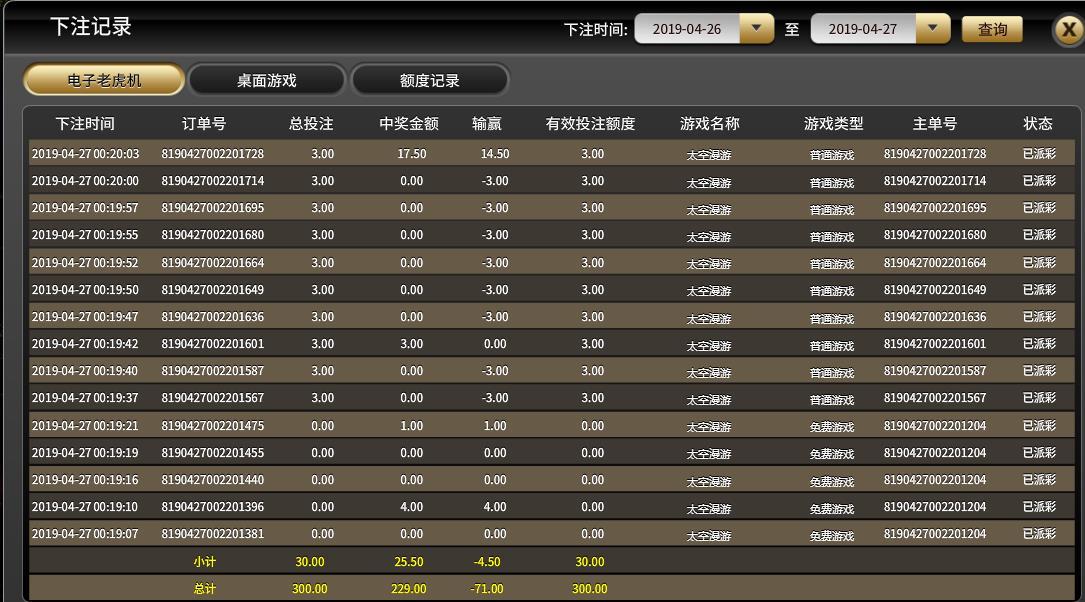
Task: Open the 额度记录 tab
Action: [x=430, y=80]
